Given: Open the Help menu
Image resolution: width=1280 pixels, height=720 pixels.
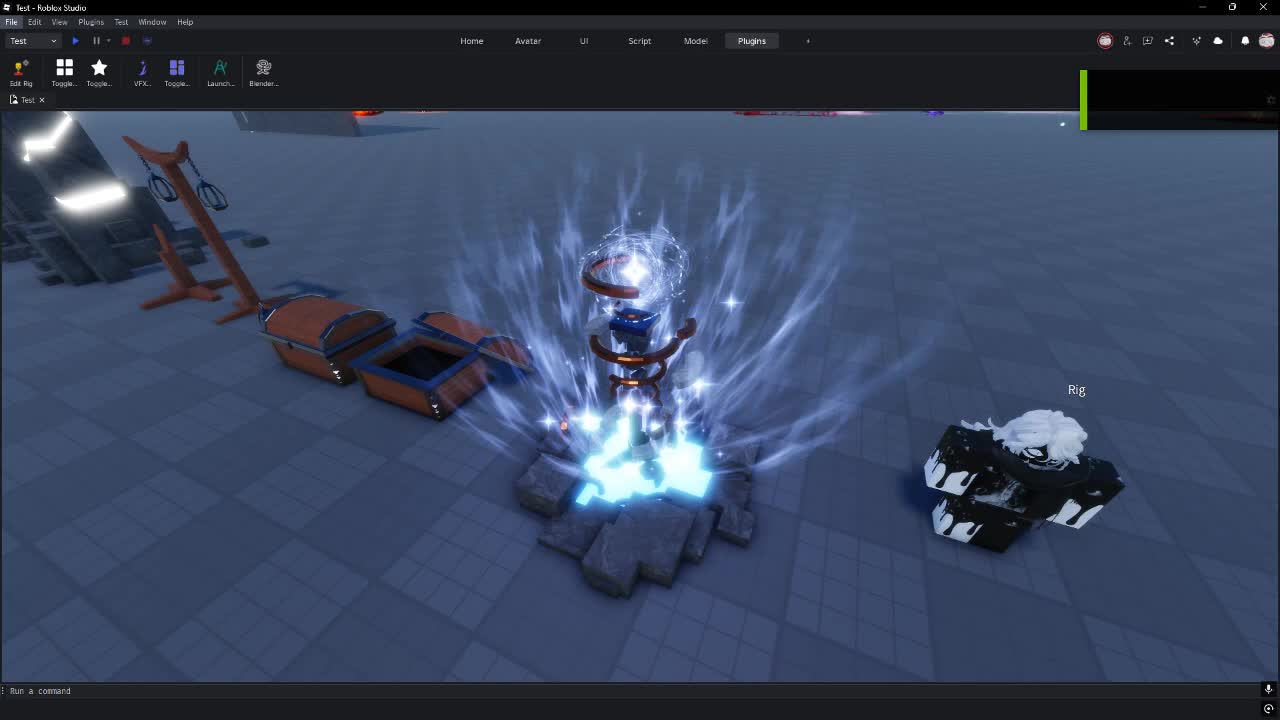Looking at the screenshot, I should [x=185, y=22].
